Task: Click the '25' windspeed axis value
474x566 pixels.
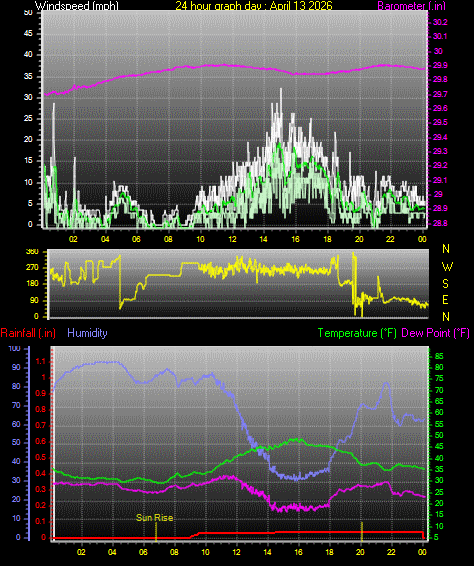Action: click(28, 118)
